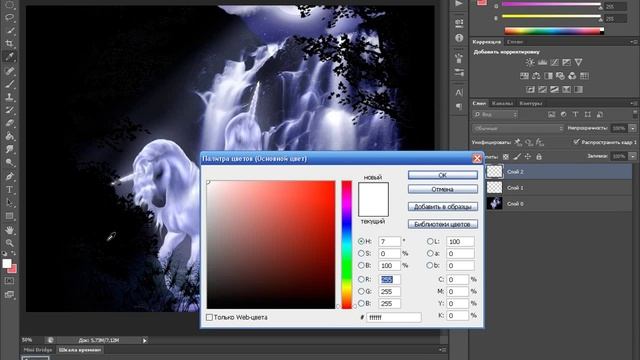Select the Слой 0 layer thumbnail
The width and height of the screenshot is (640, 360).
coord(495,203)
